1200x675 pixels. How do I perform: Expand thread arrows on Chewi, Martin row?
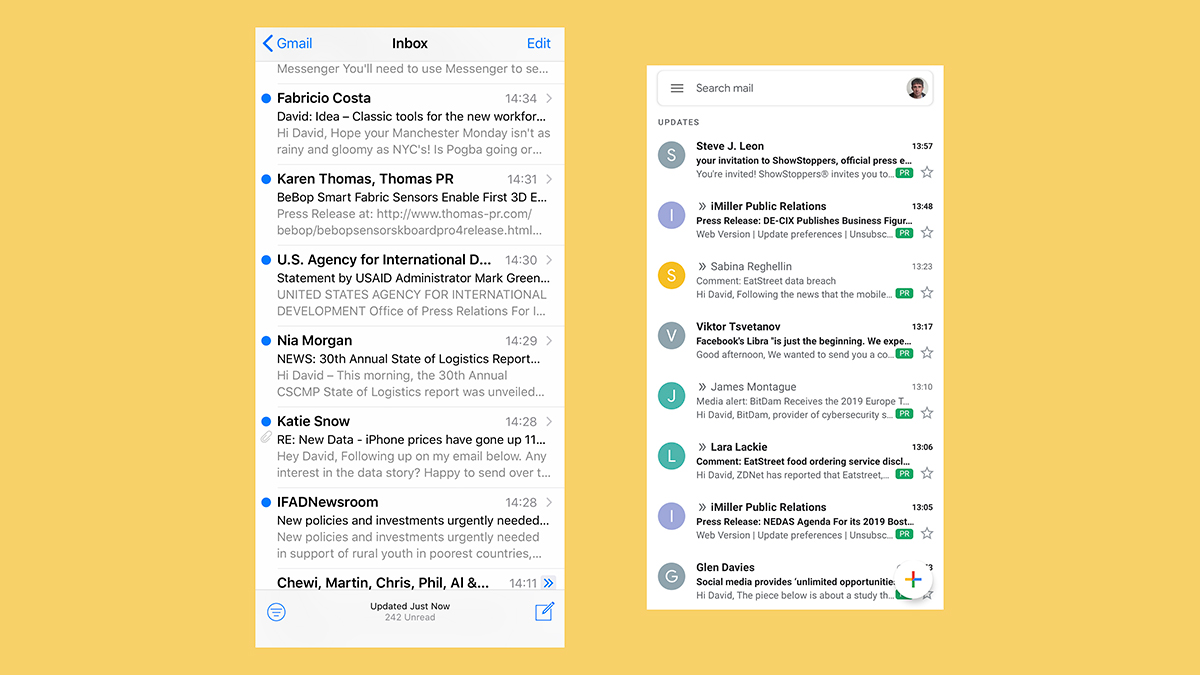(x=547, y=583)
